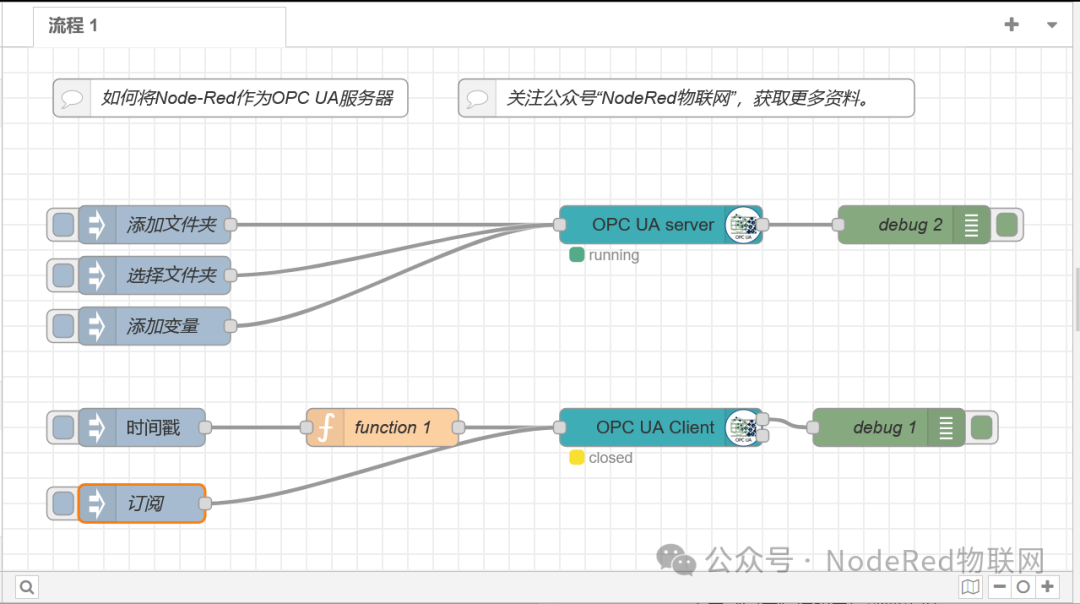Click the OPC UA server output port
This screenshot has height=604, width=1080.
(x=762, y=225)
